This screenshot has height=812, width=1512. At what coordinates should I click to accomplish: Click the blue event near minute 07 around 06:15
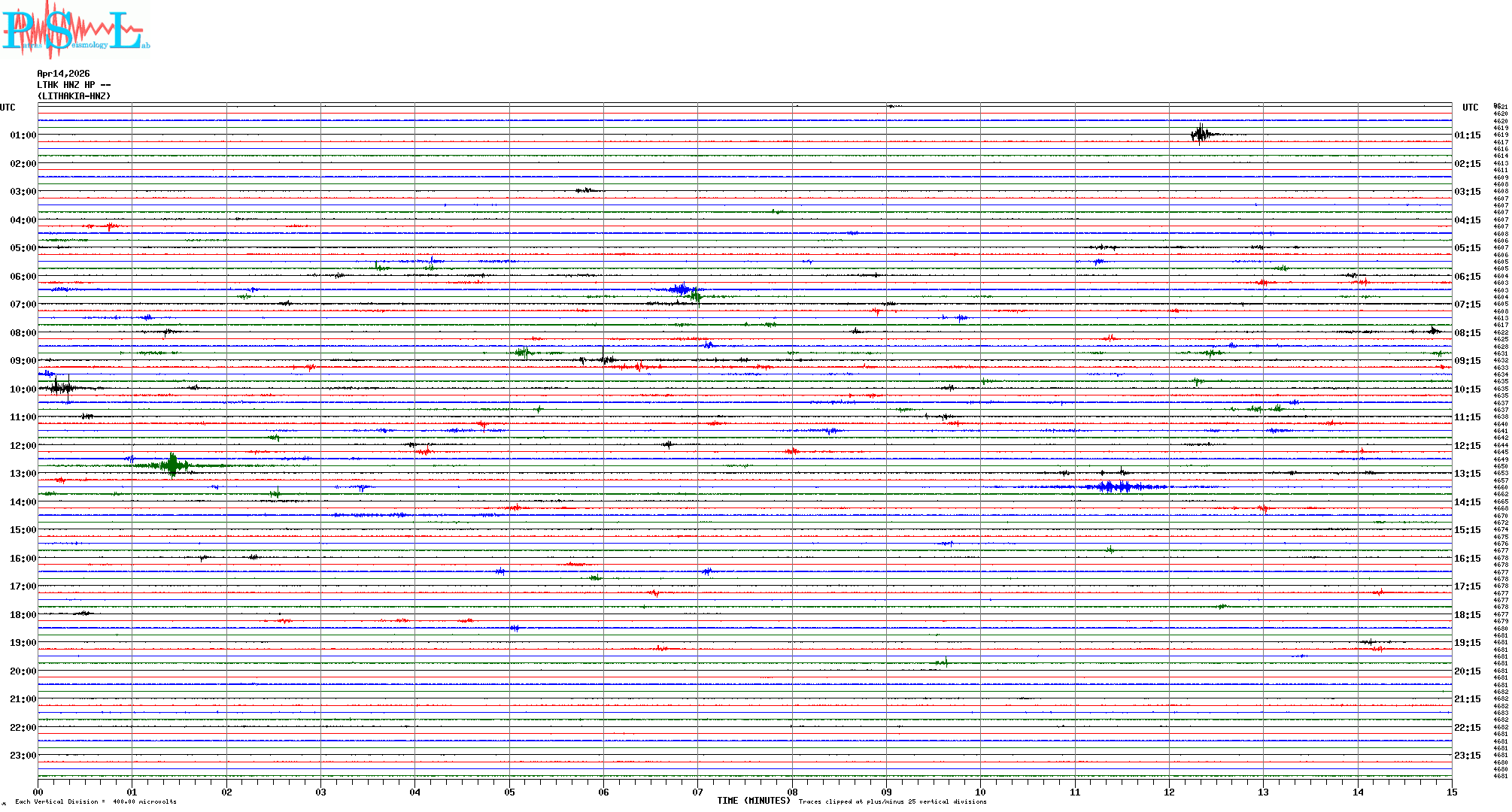tap(682, 289)
